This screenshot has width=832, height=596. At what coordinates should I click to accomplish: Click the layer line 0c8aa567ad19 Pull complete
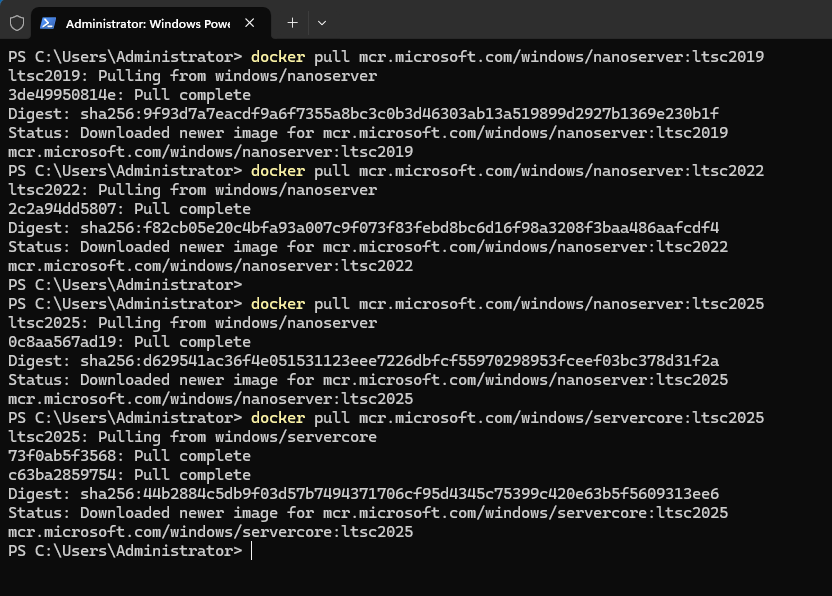(x=129, y=342)
